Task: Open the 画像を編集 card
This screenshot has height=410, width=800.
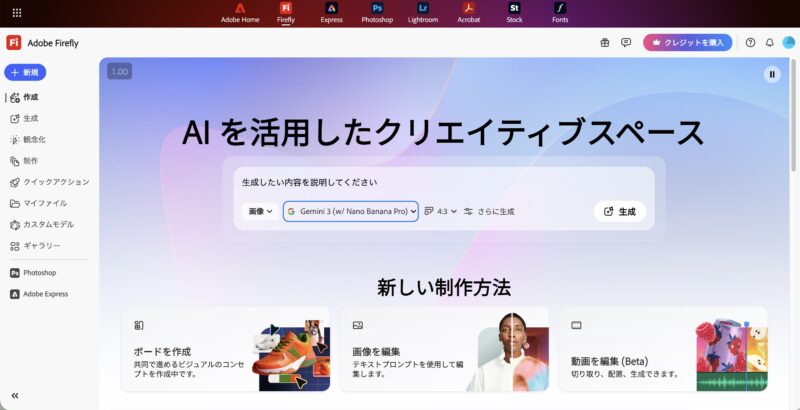Action: pos(444,349)
